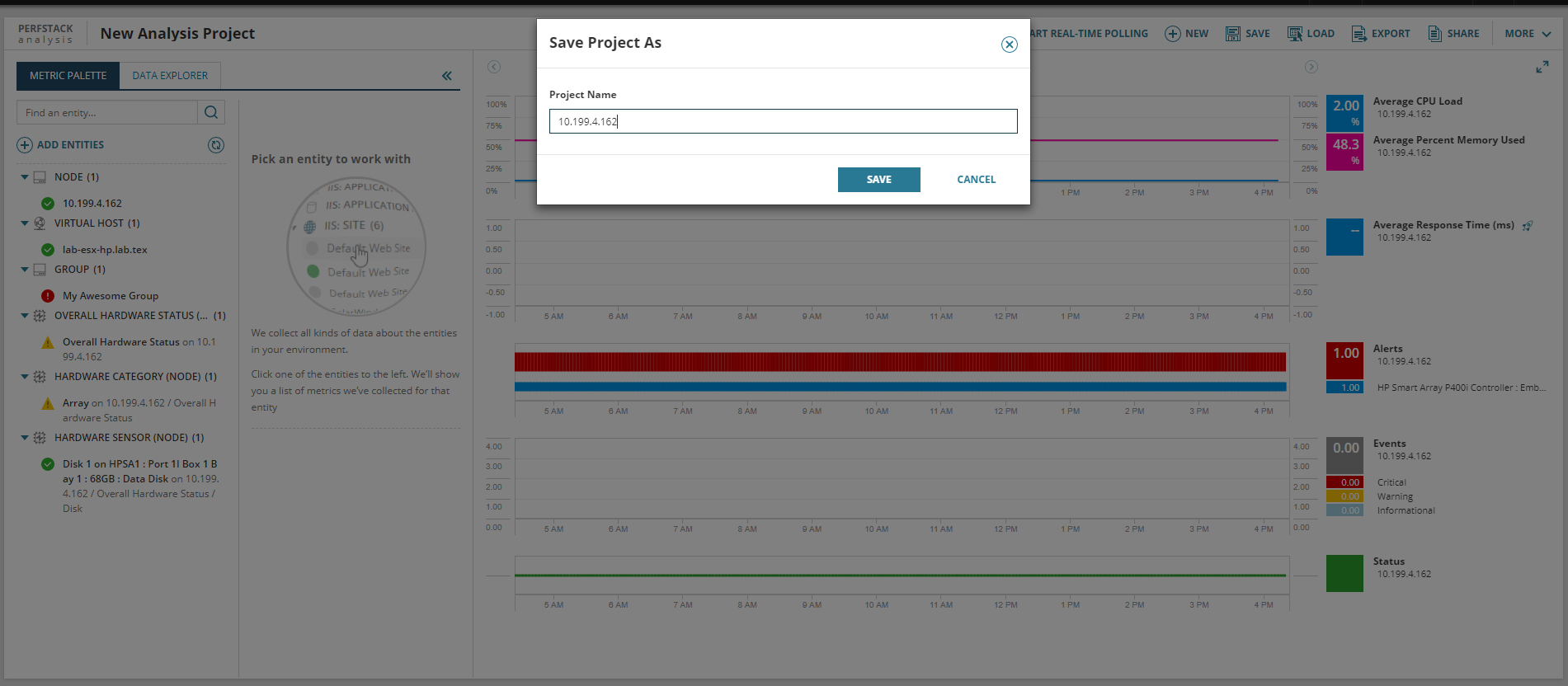Collapse the left panel with double chevron

[x=447, y=76]
